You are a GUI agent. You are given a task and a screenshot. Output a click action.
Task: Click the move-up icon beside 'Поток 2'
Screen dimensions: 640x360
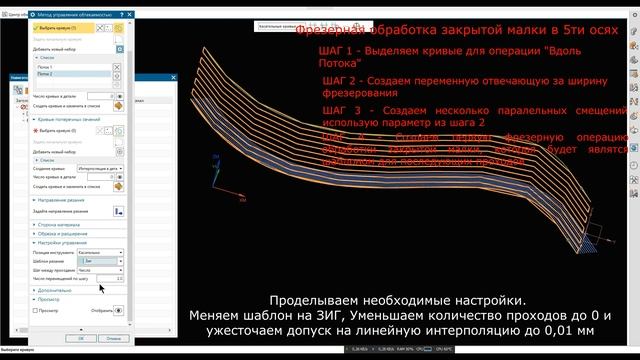[x=117, y=76]
